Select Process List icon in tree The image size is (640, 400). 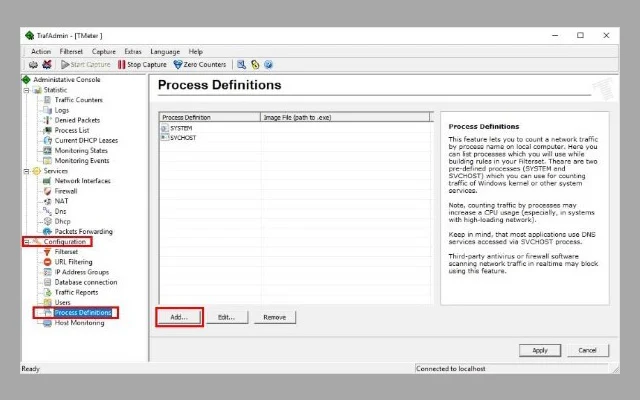[47, 131]
